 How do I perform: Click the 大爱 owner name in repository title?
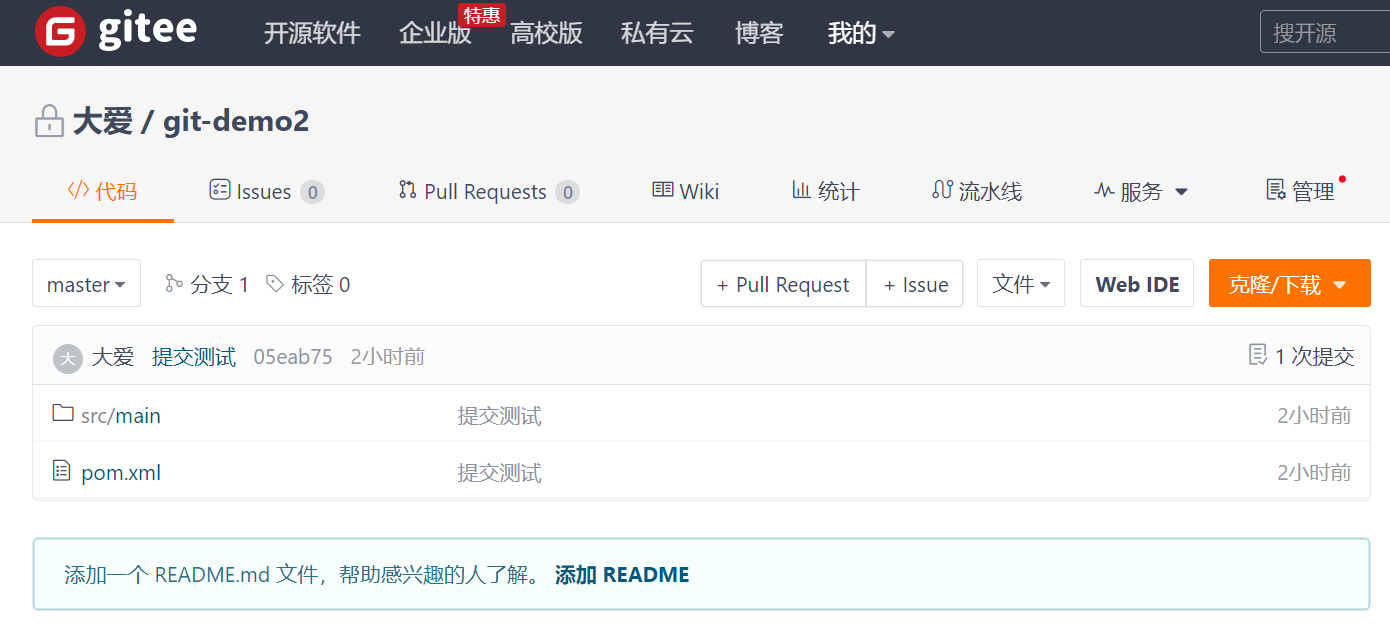[103, 122]
